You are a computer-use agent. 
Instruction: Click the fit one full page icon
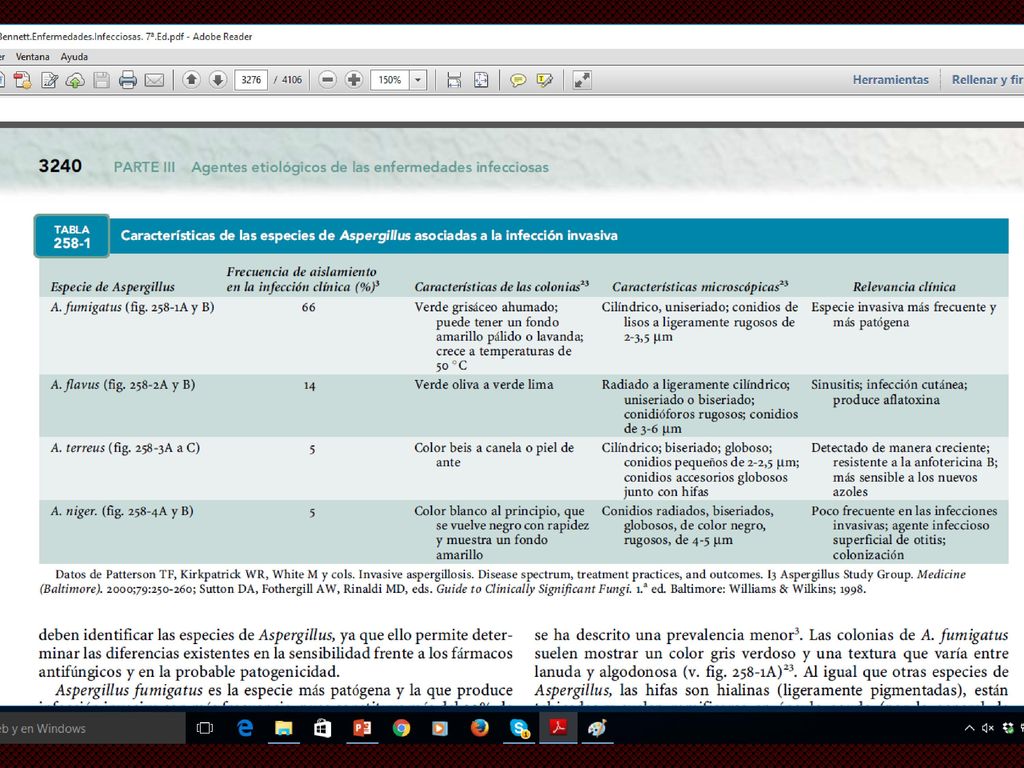(x=481, y=80)
